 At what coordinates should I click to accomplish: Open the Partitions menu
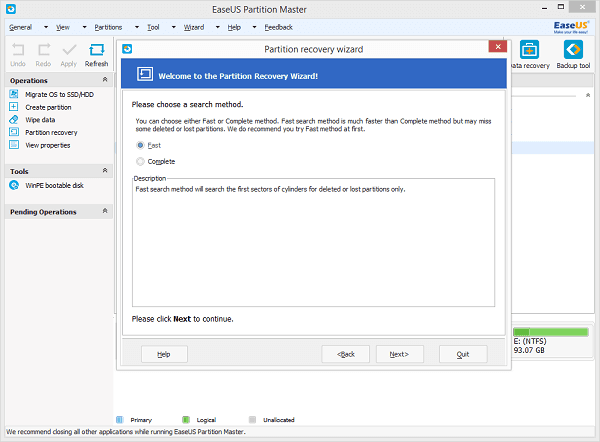[108, 27]
